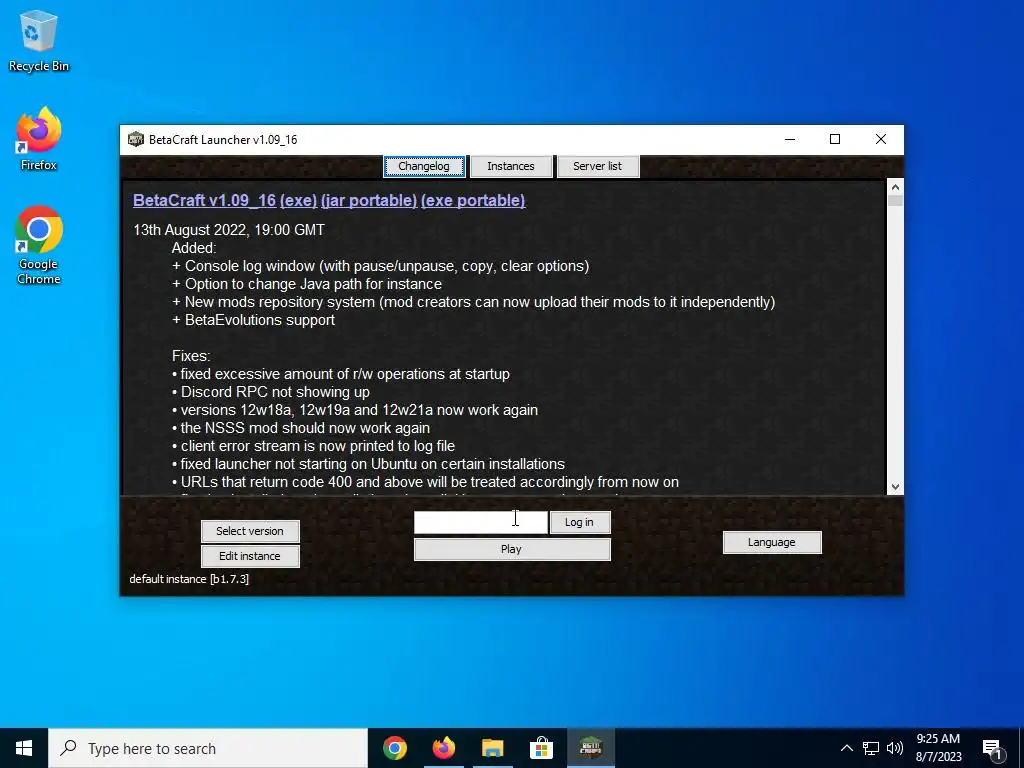
Task: Maximize the BetaCraft Launcher window
Action: coord(835,139)
